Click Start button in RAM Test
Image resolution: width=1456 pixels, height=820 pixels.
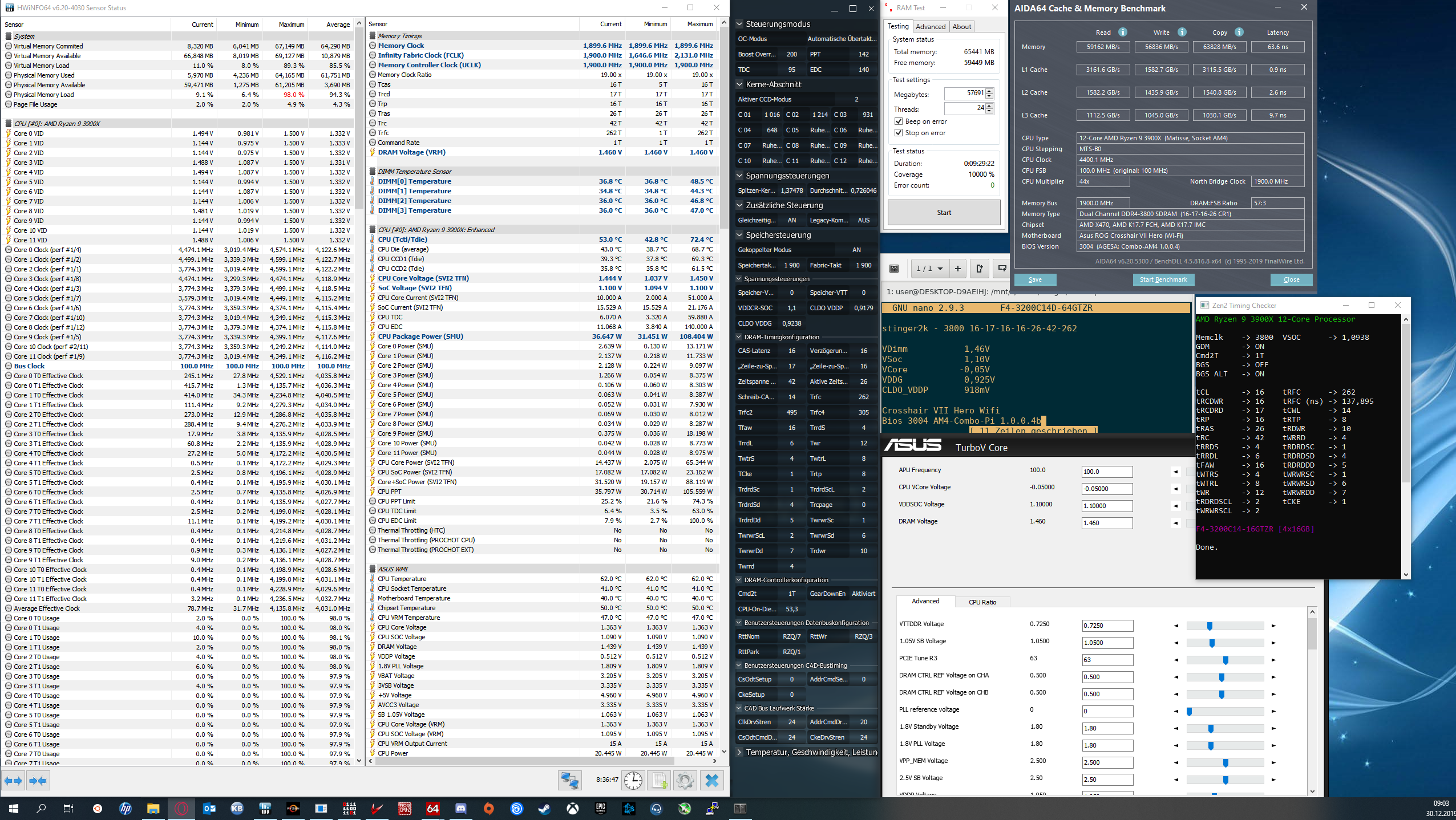click(944, 213)
